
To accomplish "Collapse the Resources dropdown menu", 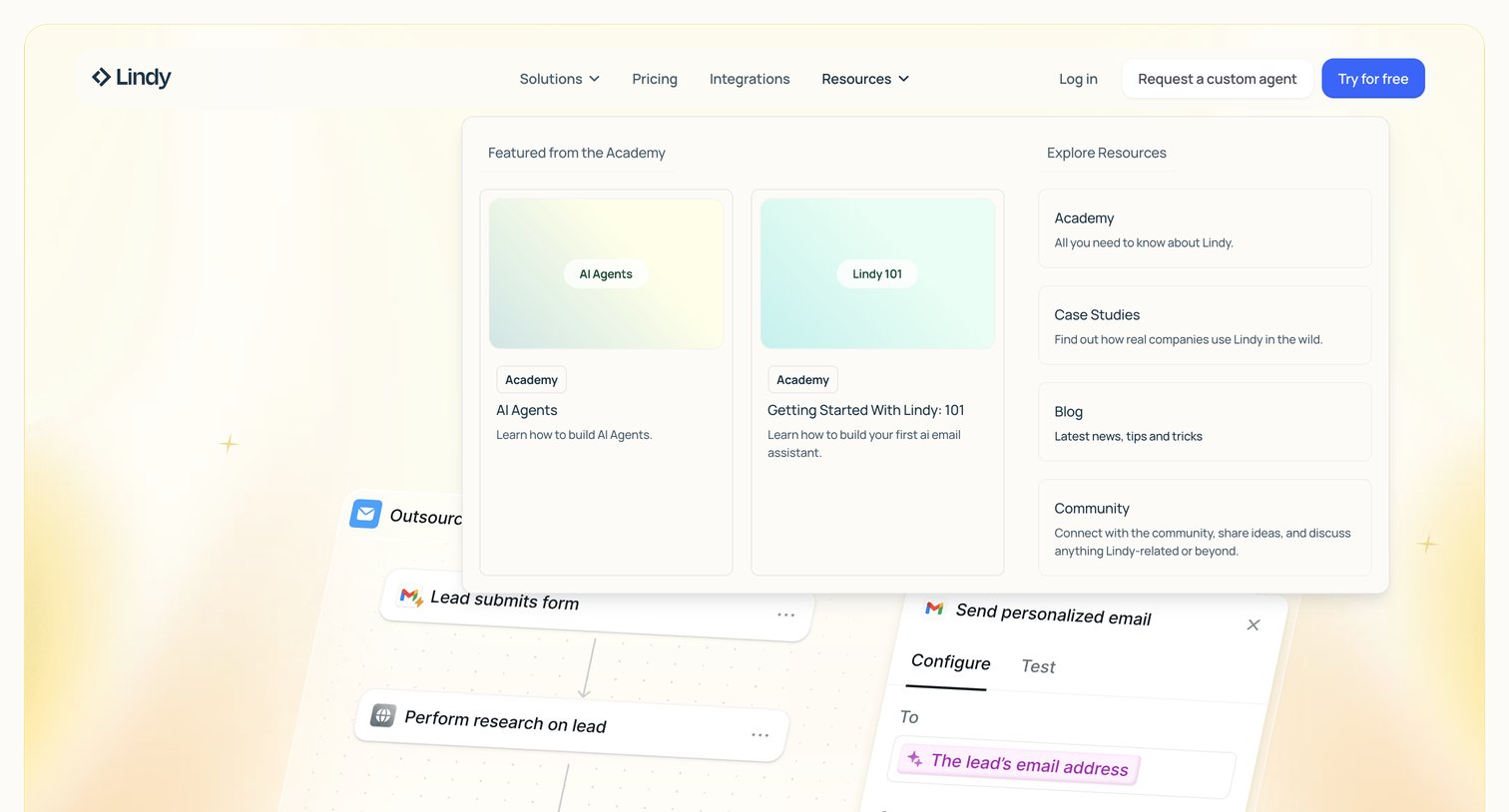I will pyautogui.click(x=865, y=79).
